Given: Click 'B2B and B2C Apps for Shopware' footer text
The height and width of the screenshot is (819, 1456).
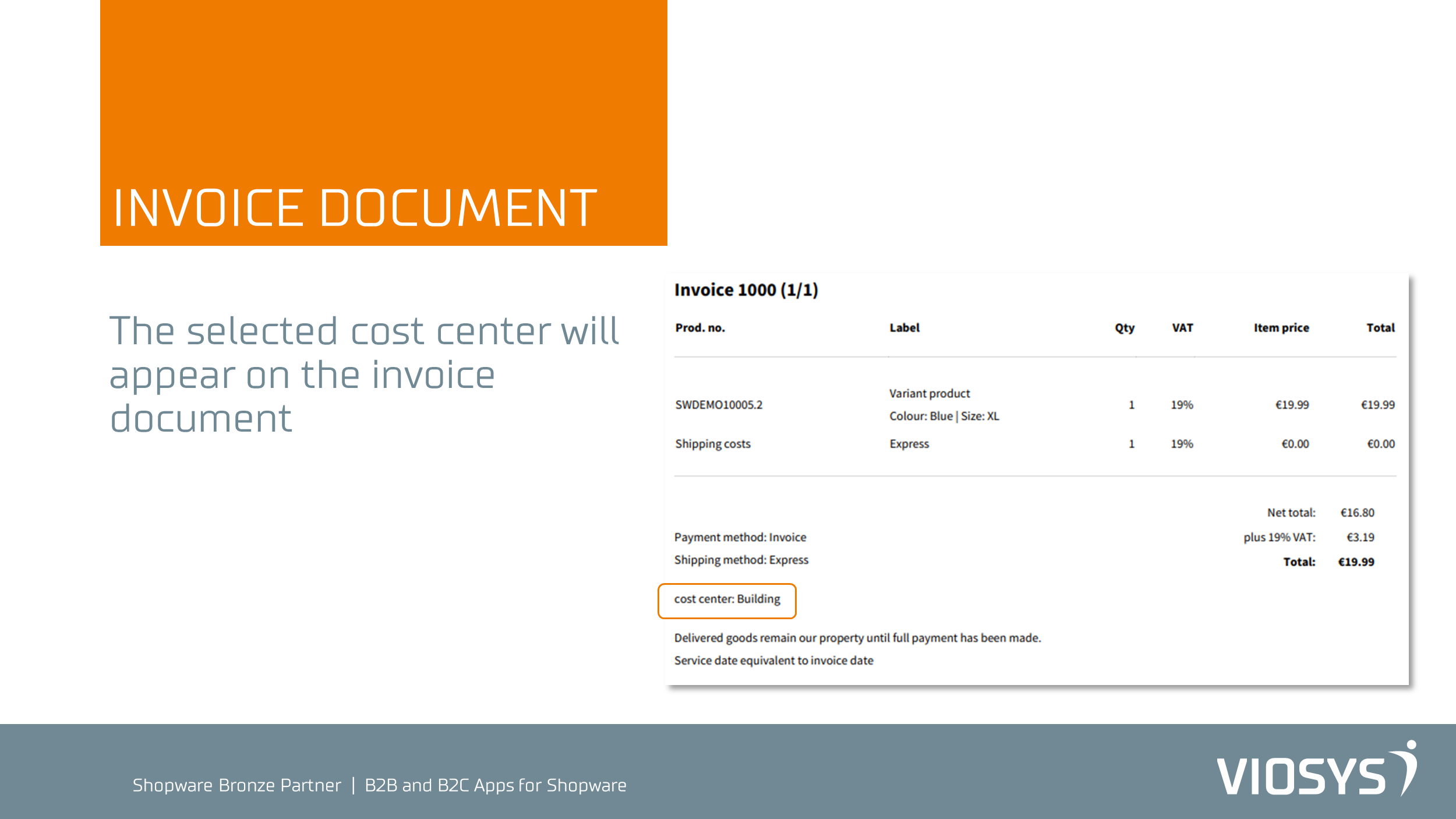Looking at the screenshot, I should [x=496, y=786].
